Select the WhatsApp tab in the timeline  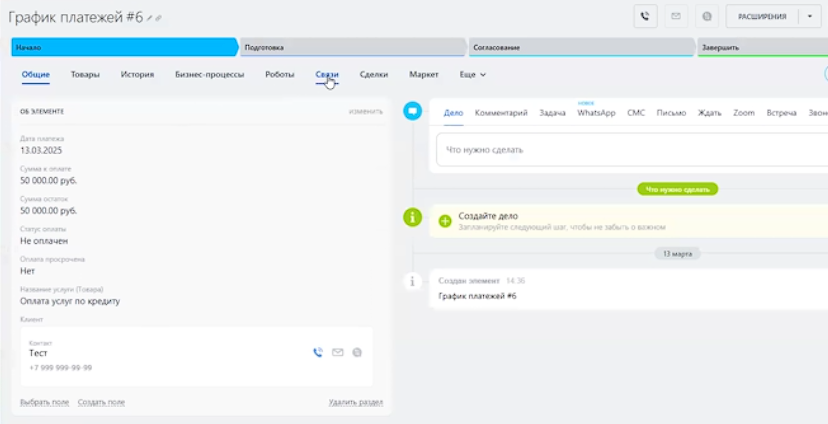(596, 113)
